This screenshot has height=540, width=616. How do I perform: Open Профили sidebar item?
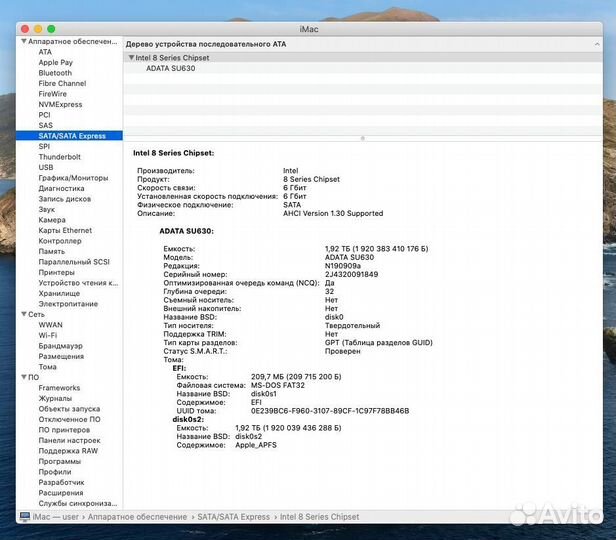(x=55, y=472)
